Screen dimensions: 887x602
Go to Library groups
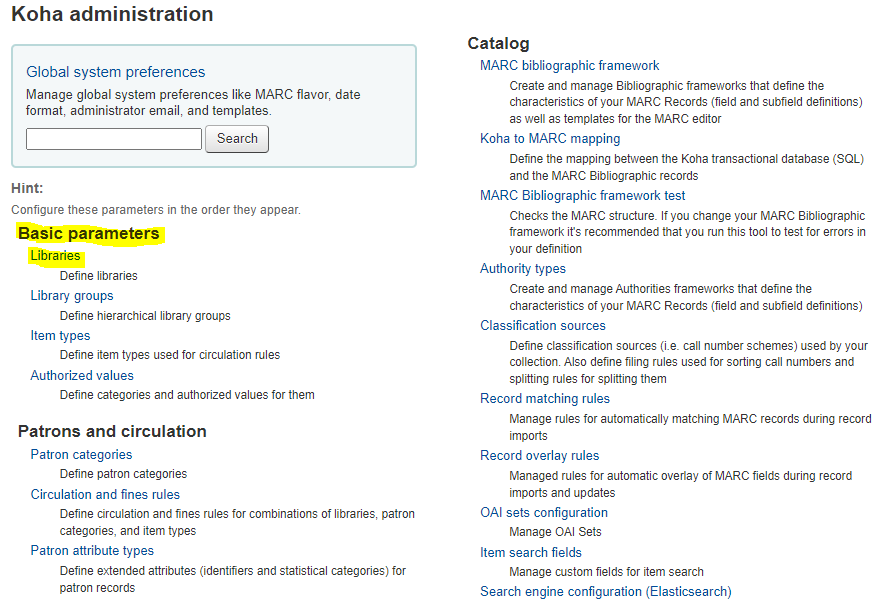tap(72, 296)
